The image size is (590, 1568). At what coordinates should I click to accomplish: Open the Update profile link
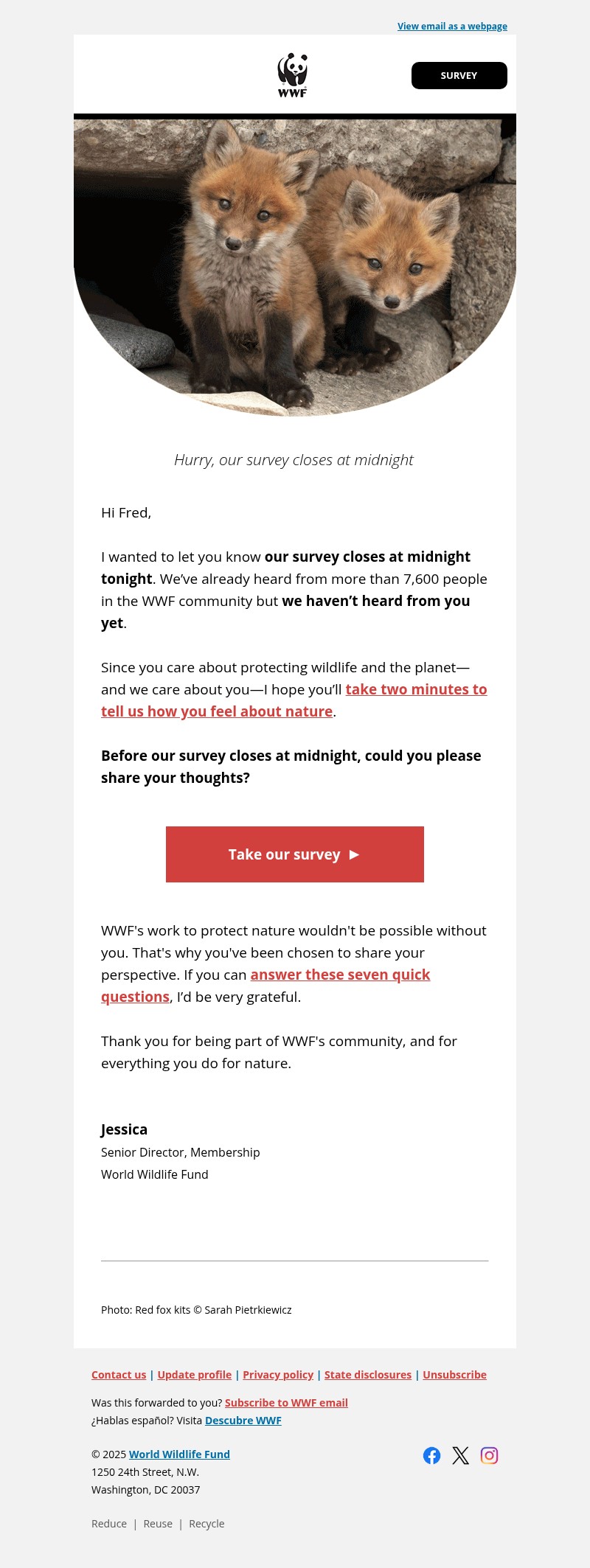pyautogui.click(x=194, y=1374)
